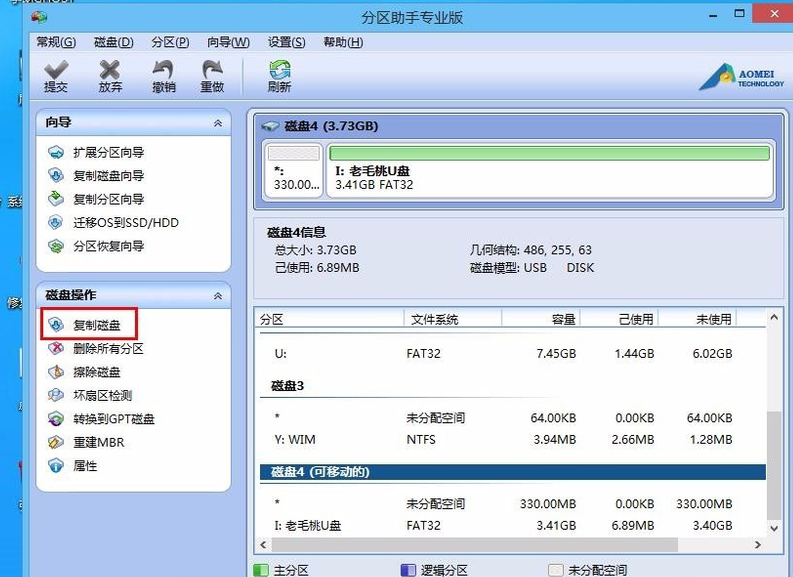Open the 帮助(H) menu

pos(343,42)
